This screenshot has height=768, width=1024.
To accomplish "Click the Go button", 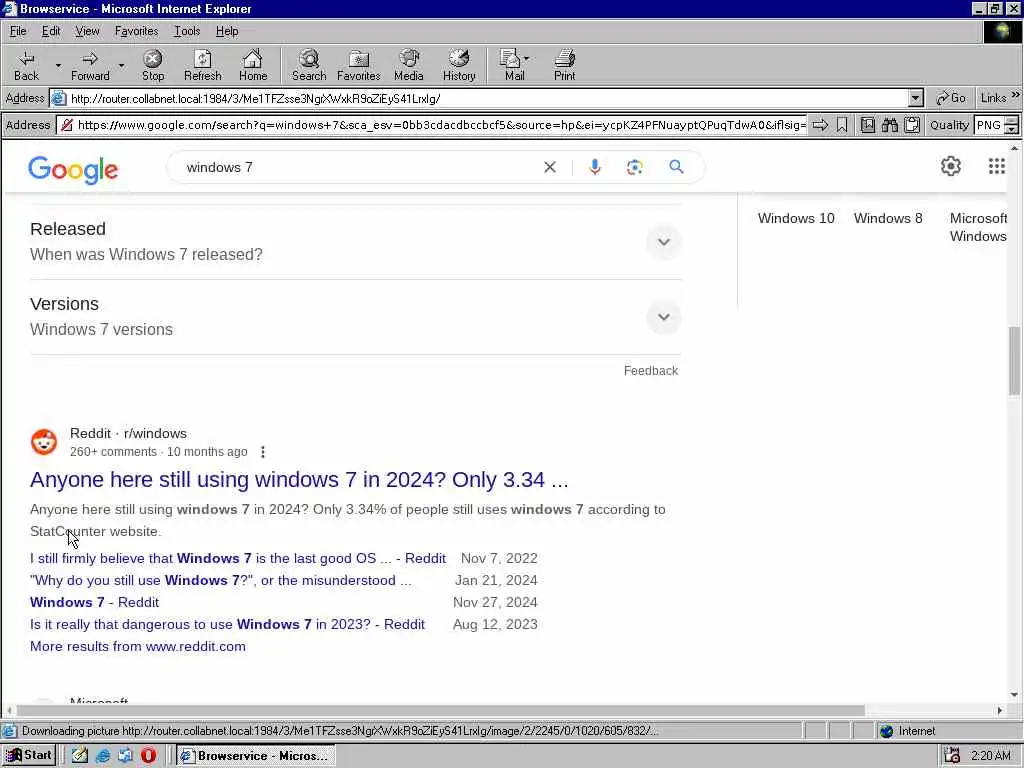I will click(951, 98).
